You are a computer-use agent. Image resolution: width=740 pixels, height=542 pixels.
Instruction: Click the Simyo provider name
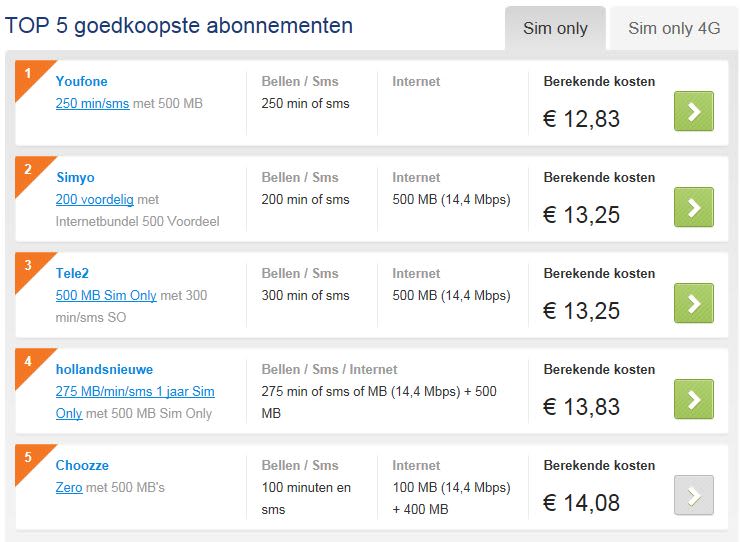76,177
